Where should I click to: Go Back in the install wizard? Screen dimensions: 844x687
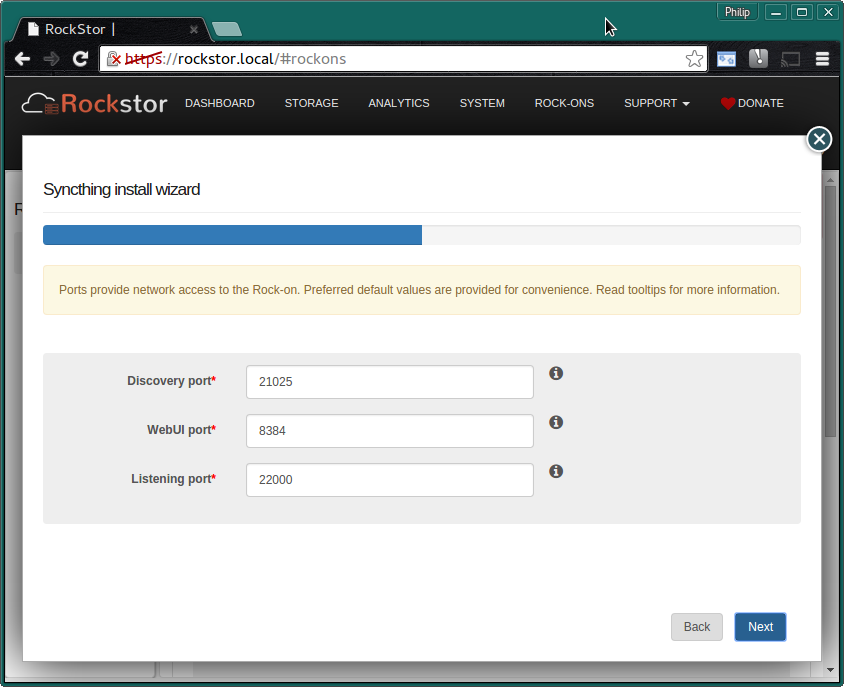coord(697,627)
